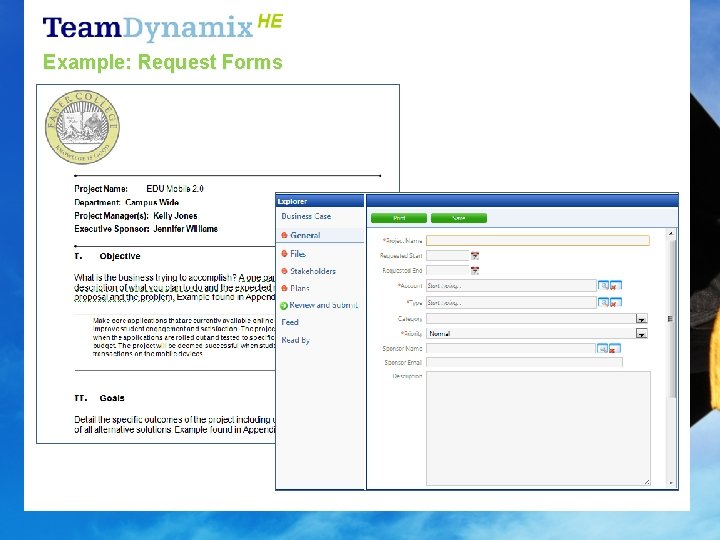Screen dimensions: 720x540
Task: Click the TeamDynamix HE logo
Action: tap(163, 28)
